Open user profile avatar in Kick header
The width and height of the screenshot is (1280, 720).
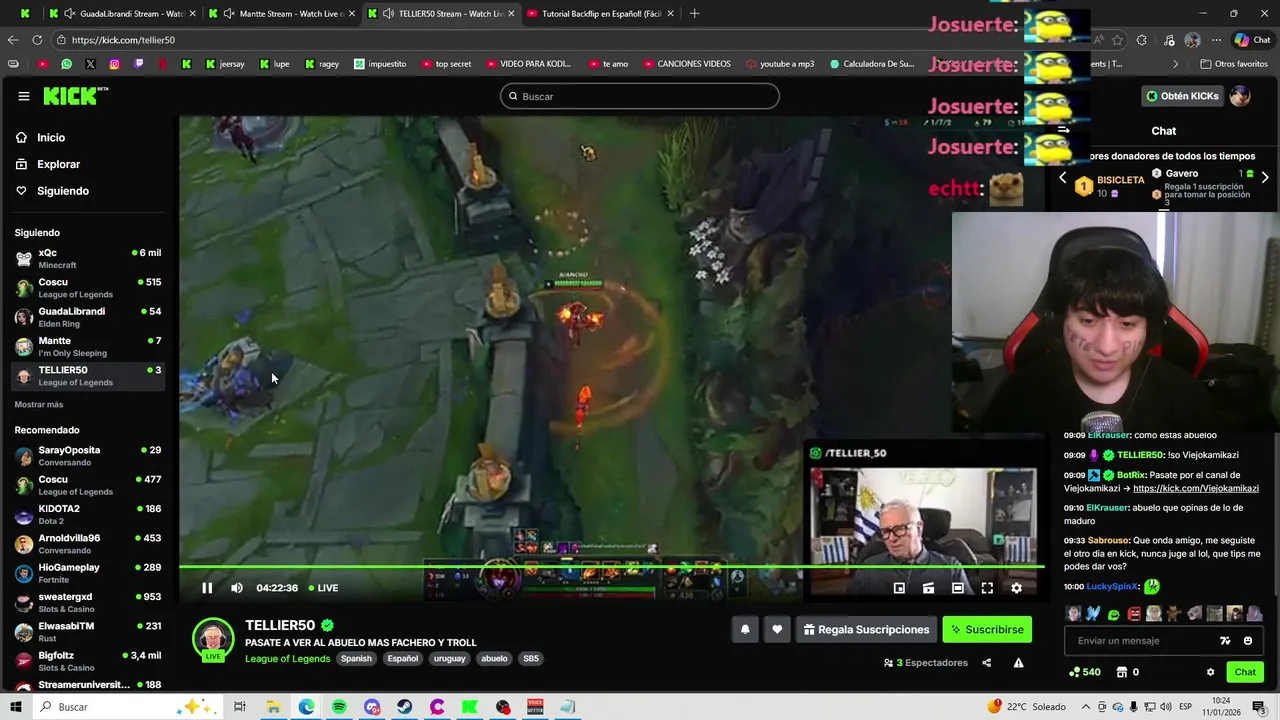tap(1240, 96)
